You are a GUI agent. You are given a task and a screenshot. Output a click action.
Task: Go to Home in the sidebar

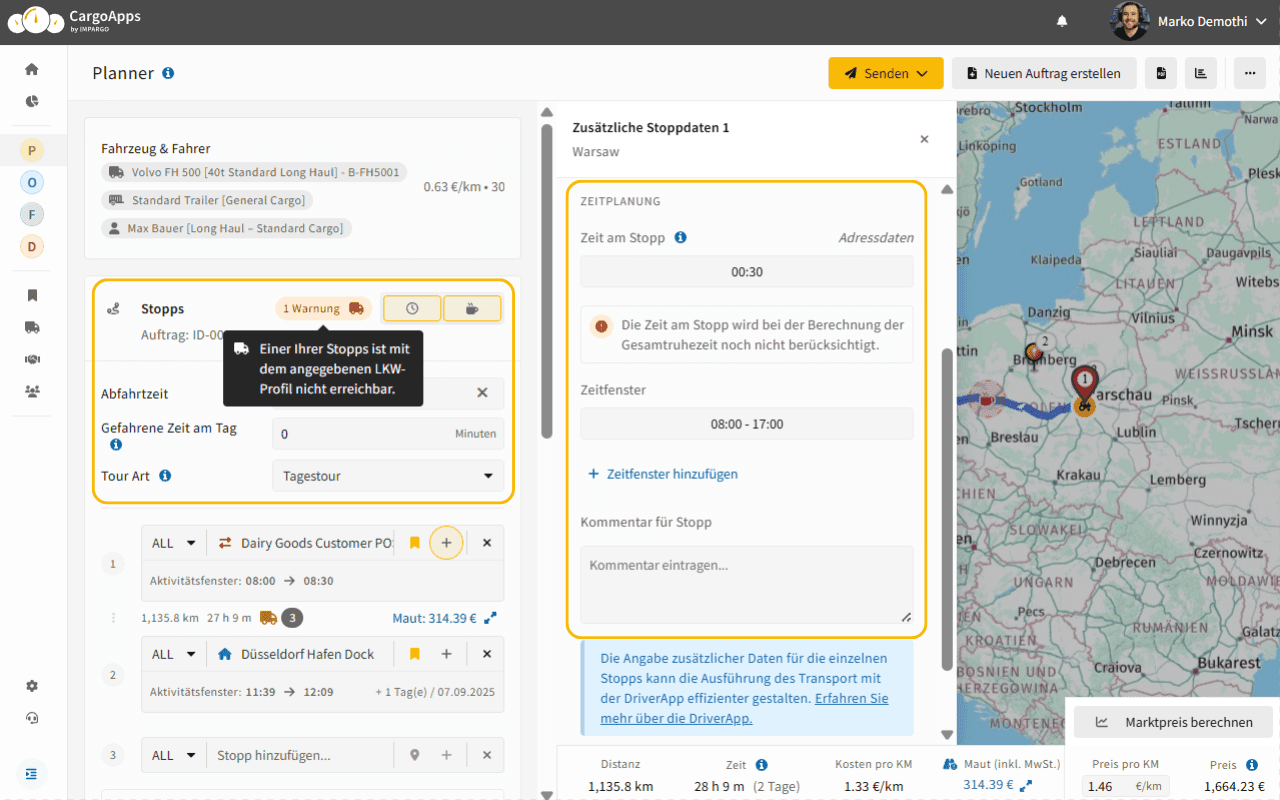coord(32,69)
